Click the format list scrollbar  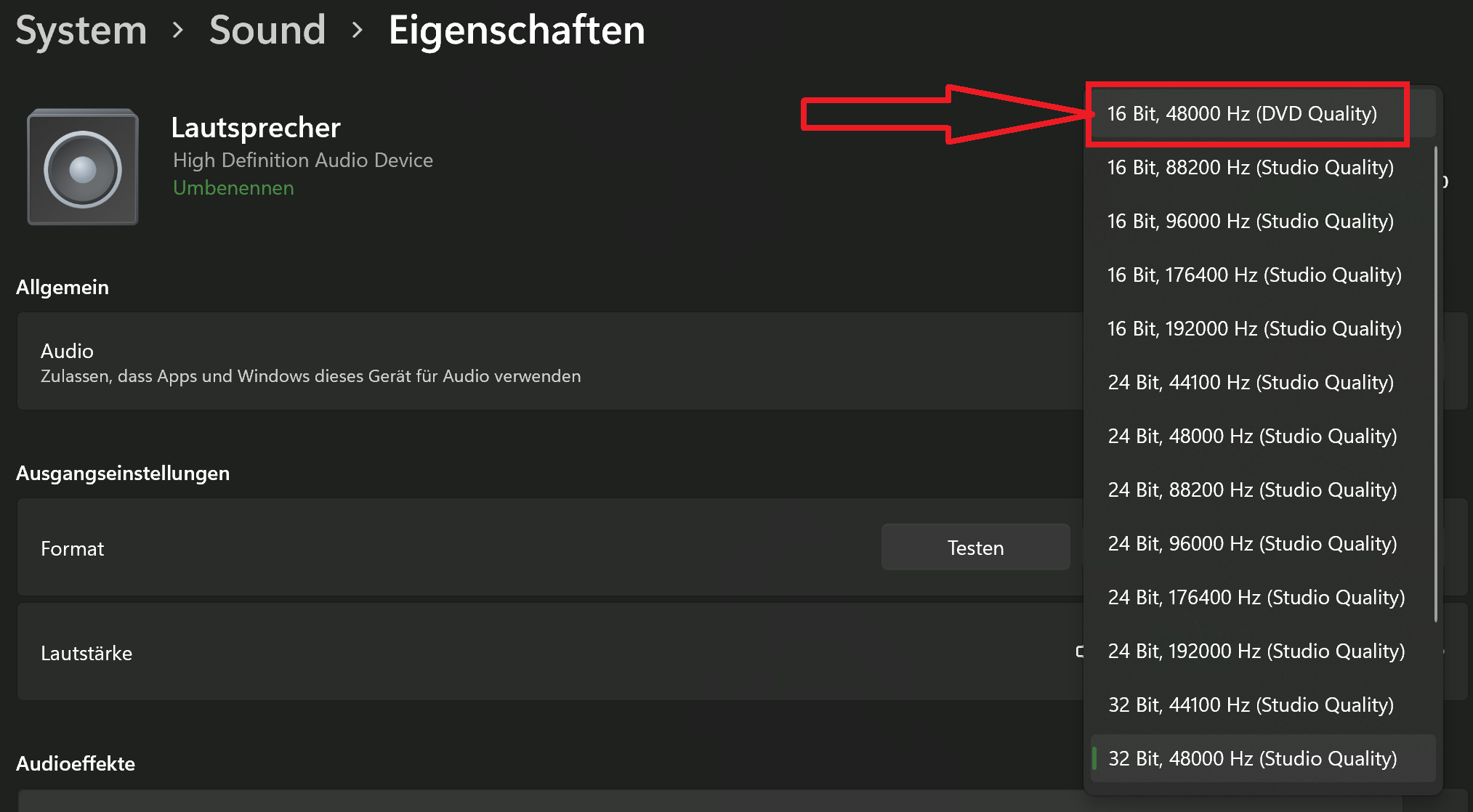click(x=1436, y=383)
